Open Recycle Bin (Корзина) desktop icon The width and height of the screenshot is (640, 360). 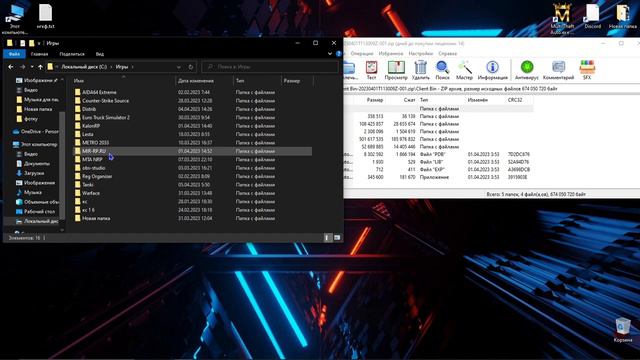pos(623,330)
